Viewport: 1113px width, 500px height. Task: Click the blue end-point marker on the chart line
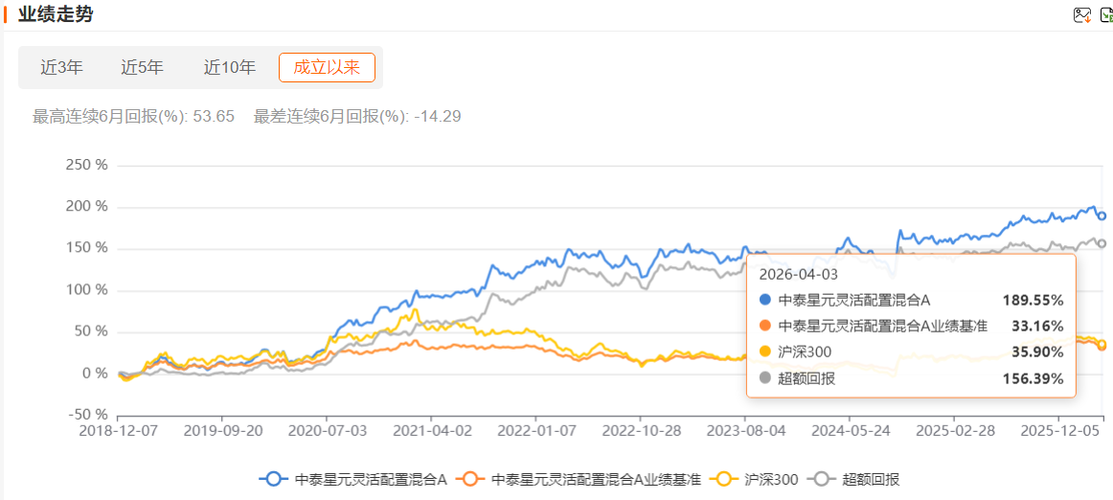click(1102, 216)
